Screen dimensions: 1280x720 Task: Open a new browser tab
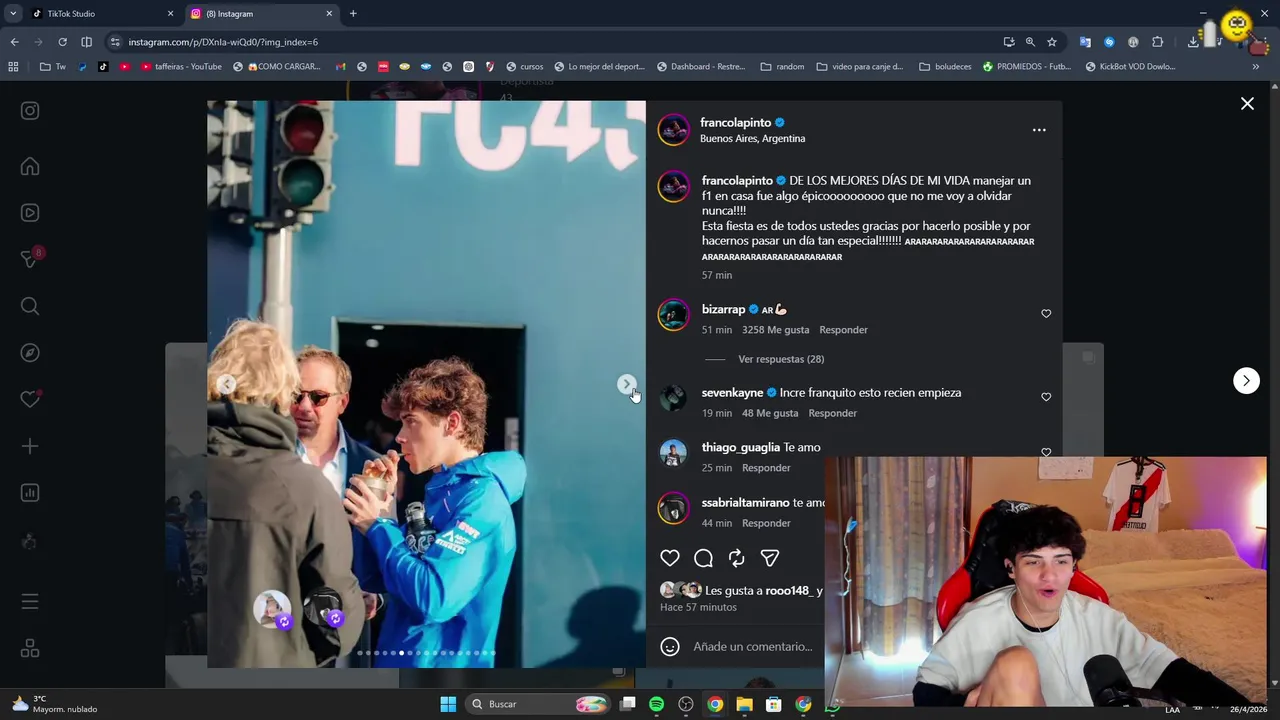[x=353, y=14]
